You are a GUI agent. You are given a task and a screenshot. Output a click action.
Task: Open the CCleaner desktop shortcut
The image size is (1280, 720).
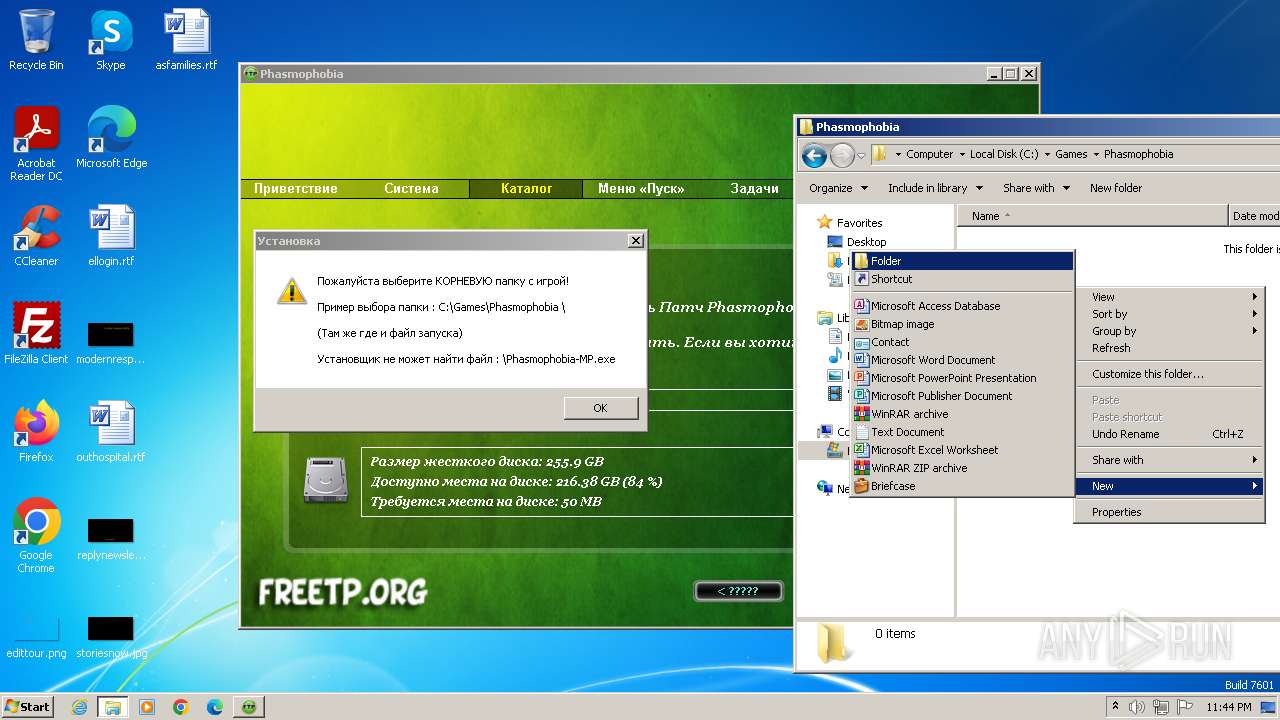pos(36,237)
